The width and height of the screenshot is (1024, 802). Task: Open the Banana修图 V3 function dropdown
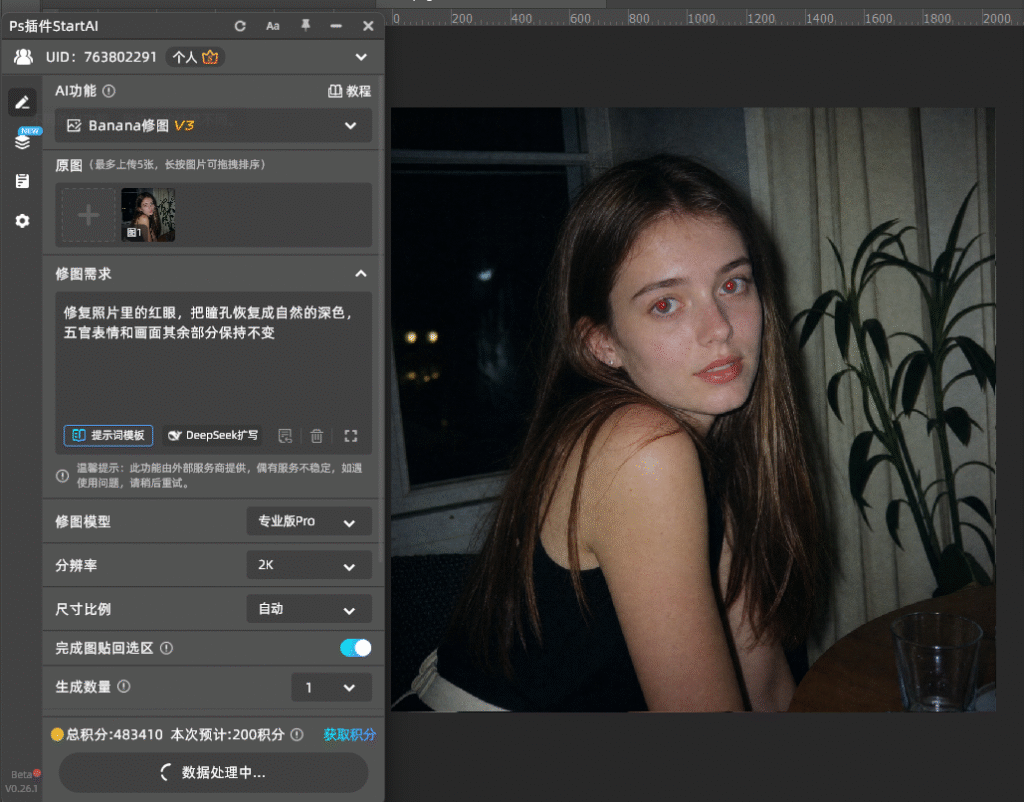(213, 125)
